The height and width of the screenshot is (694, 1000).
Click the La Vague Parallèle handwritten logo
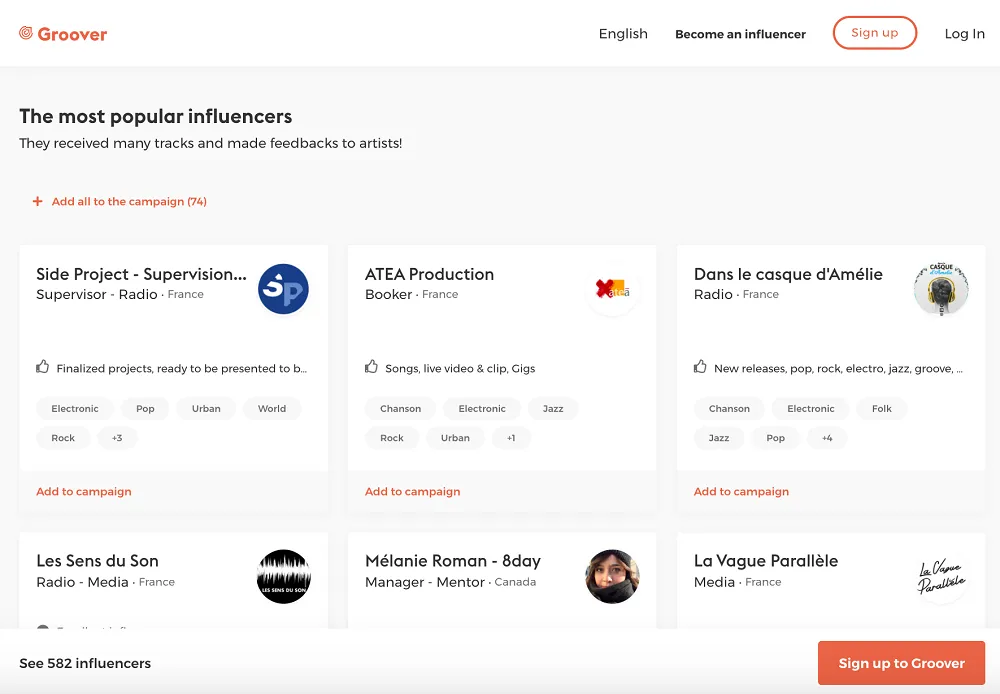pyautogui.click(x=941, y=576)
